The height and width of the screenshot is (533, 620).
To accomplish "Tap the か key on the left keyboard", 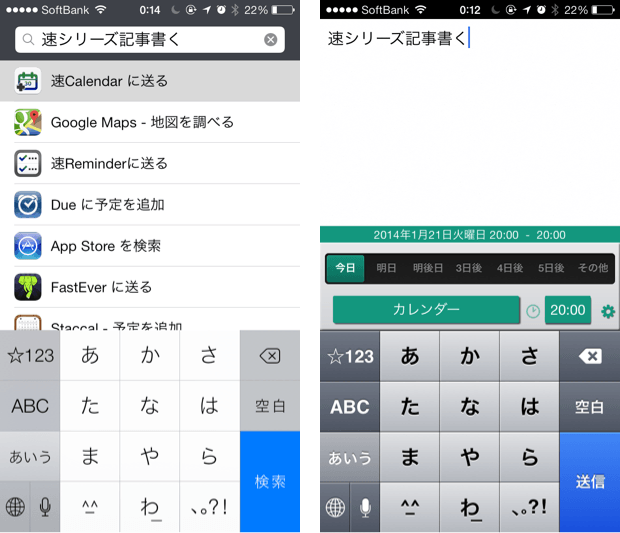I will point(150,355).
